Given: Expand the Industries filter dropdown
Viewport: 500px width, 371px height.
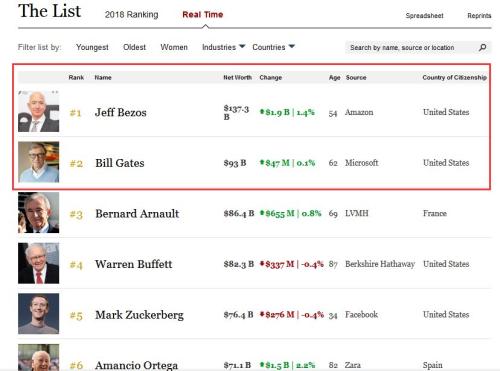Looking at the screenshot, I should pos(224,47).
